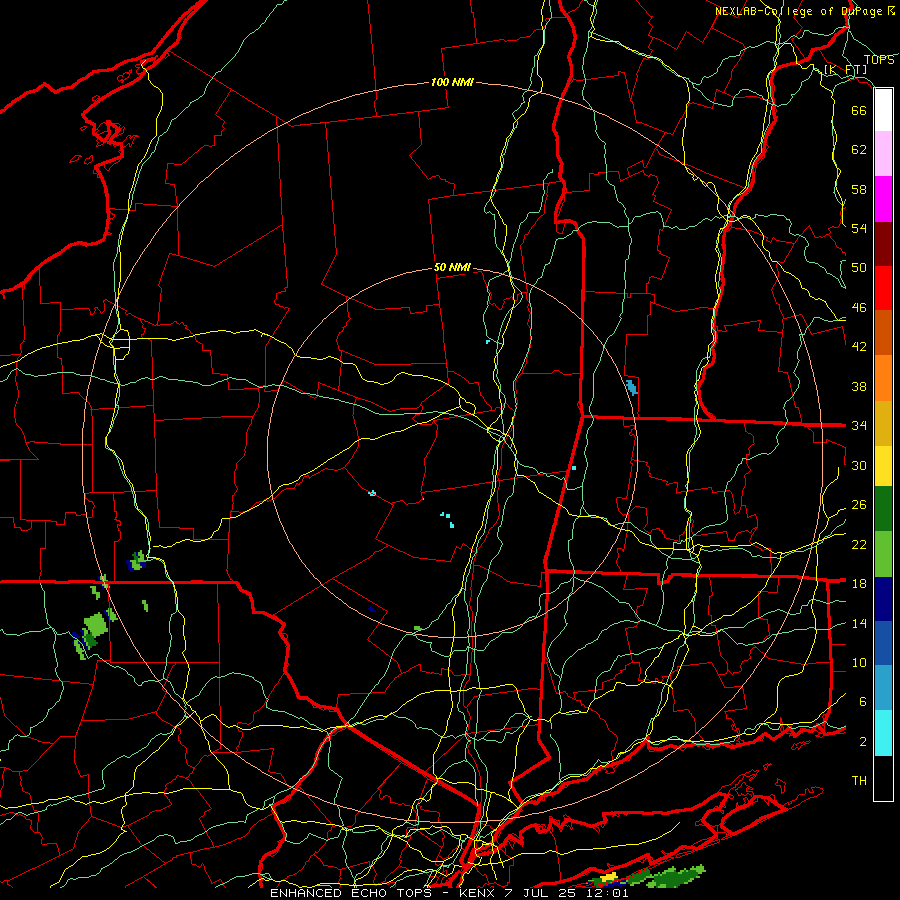Click the legend value 42
The image size is (900, 900).
(859, 347)
